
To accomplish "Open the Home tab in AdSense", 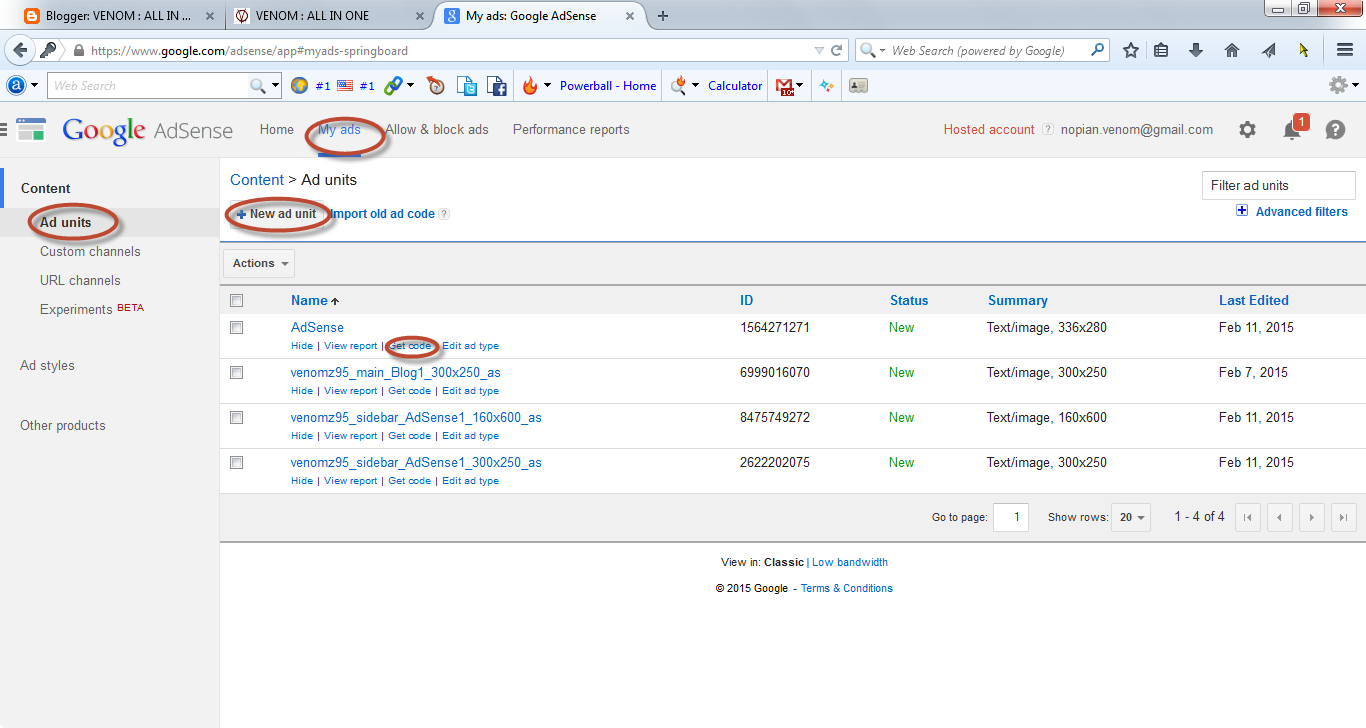I will pos(277,130).
